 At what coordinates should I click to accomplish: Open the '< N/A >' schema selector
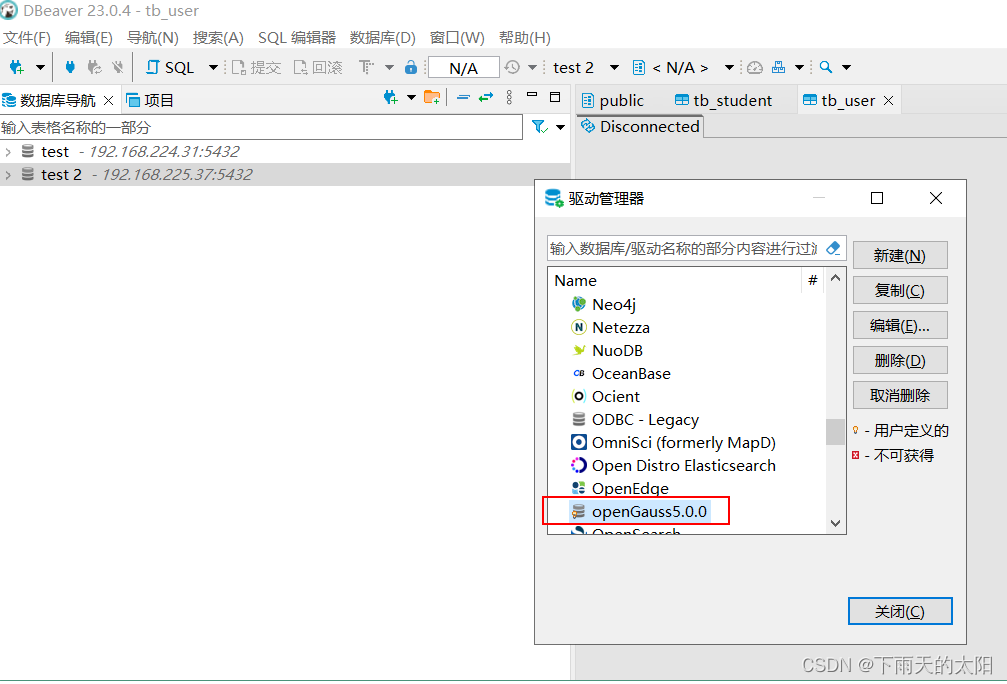pos(683,67)
